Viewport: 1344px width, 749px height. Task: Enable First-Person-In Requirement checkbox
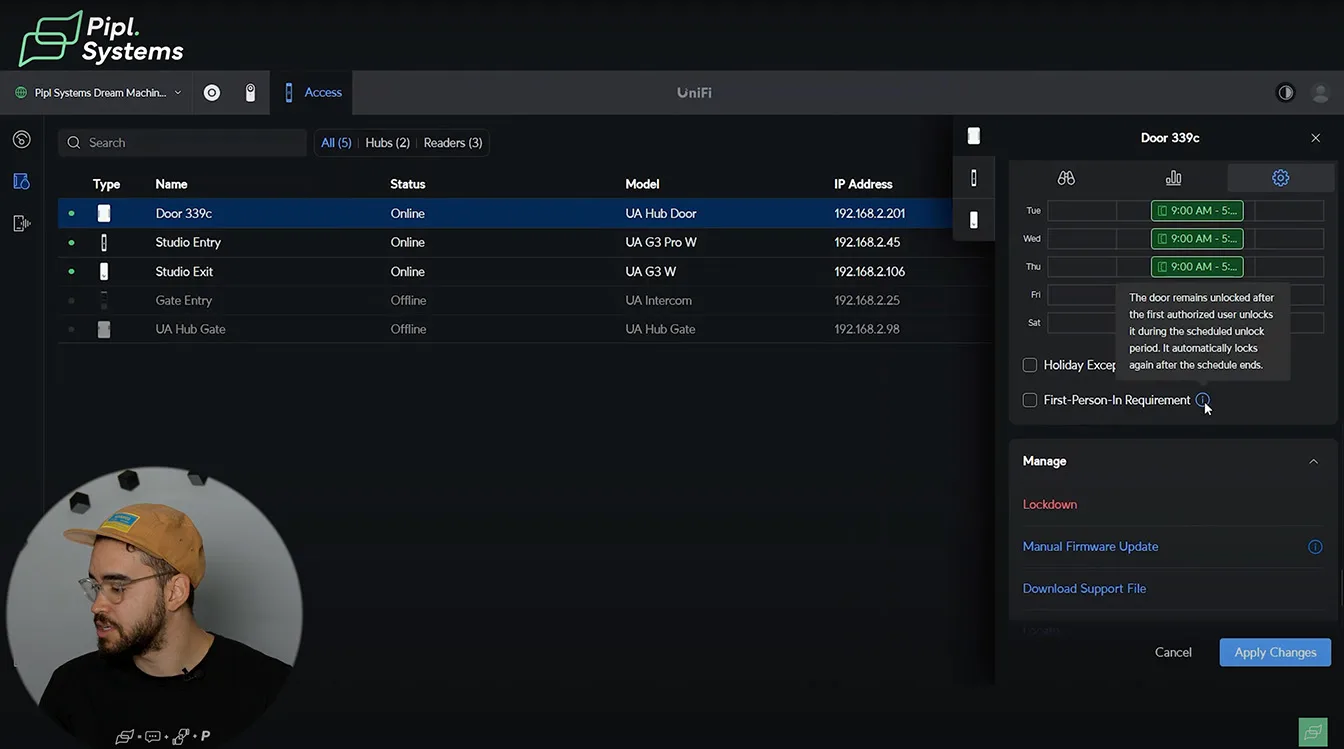[x=1030, y=400]
